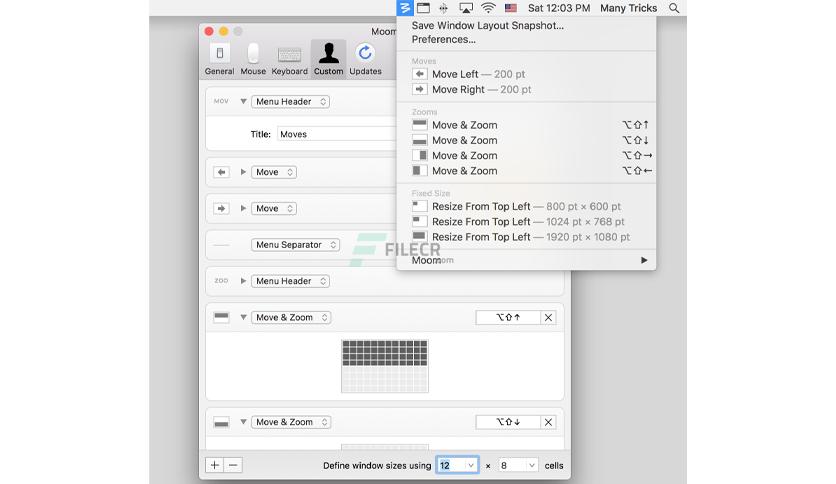Open AirPlay display menu bar icon
The image size is (836, 484).
466,8
